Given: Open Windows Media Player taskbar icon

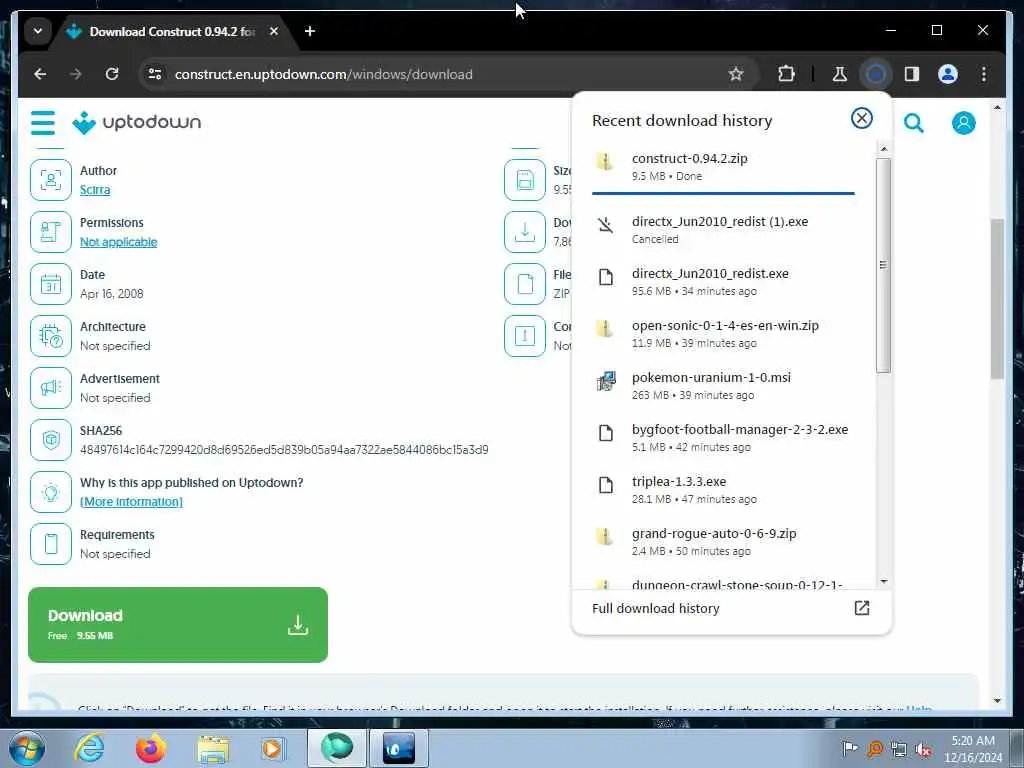Looking at the screenshot, I should [274, 748].
